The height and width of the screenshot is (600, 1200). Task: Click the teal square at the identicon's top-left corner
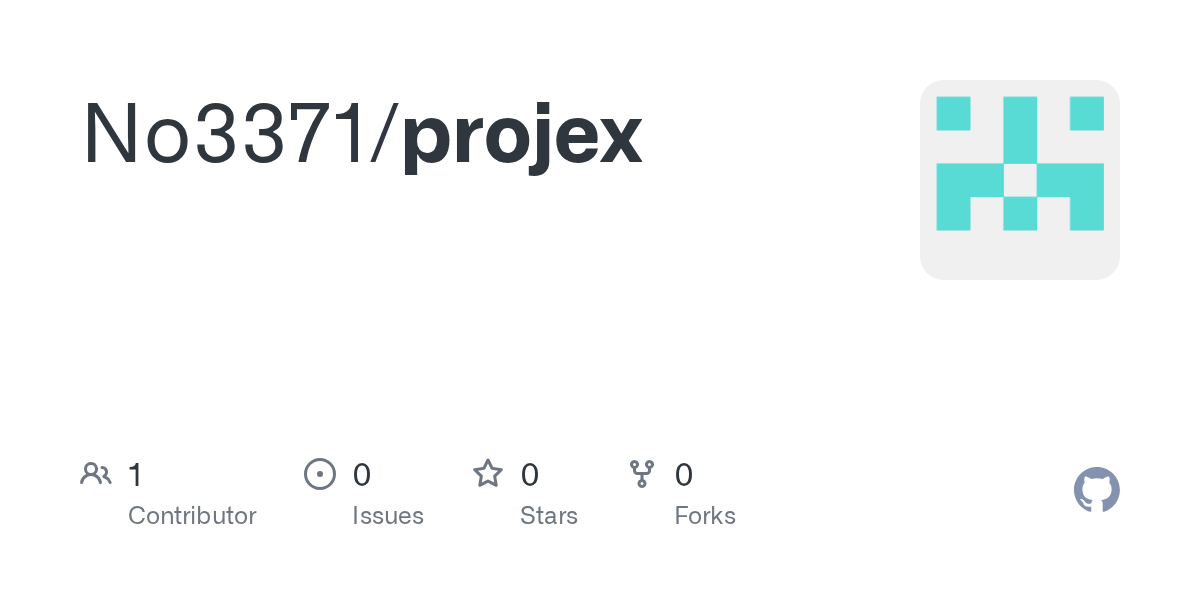953,113
